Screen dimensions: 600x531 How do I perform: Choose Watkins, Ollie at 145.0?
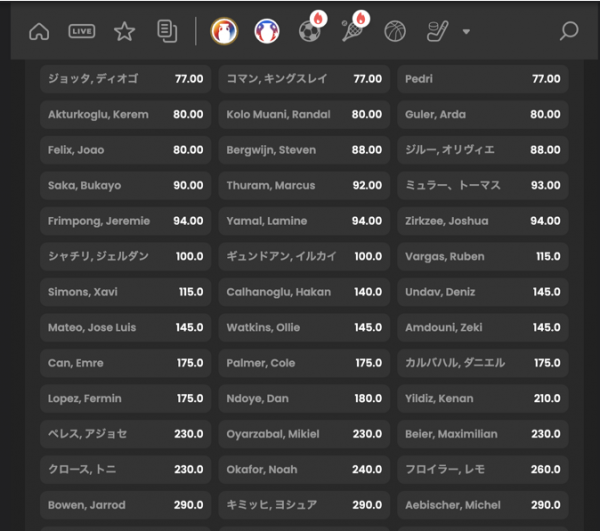tap(304, 327)
